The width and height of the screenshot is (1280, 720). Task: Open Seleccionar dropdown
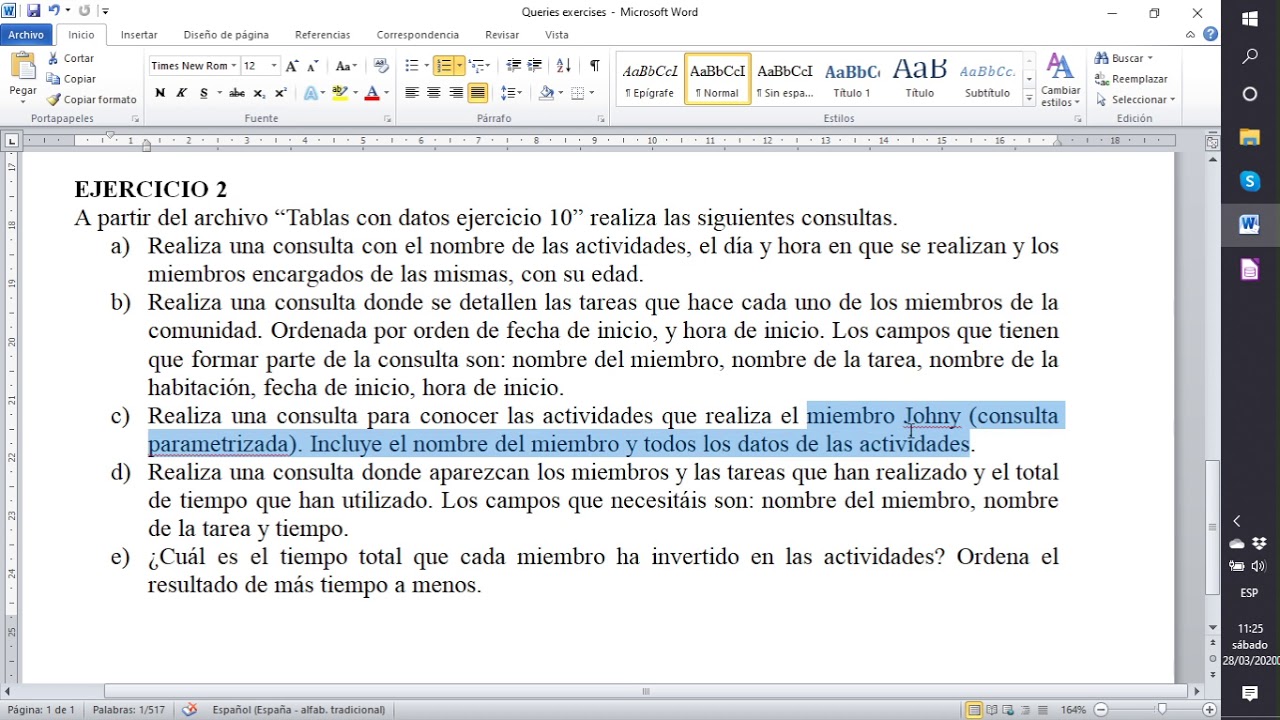point(1135,99)
